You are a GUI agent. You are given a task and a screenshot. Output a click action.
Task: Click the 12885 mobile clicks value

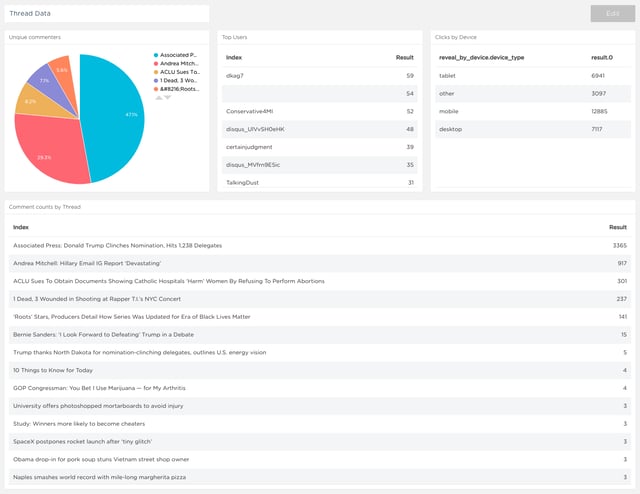tap(599, 111)
